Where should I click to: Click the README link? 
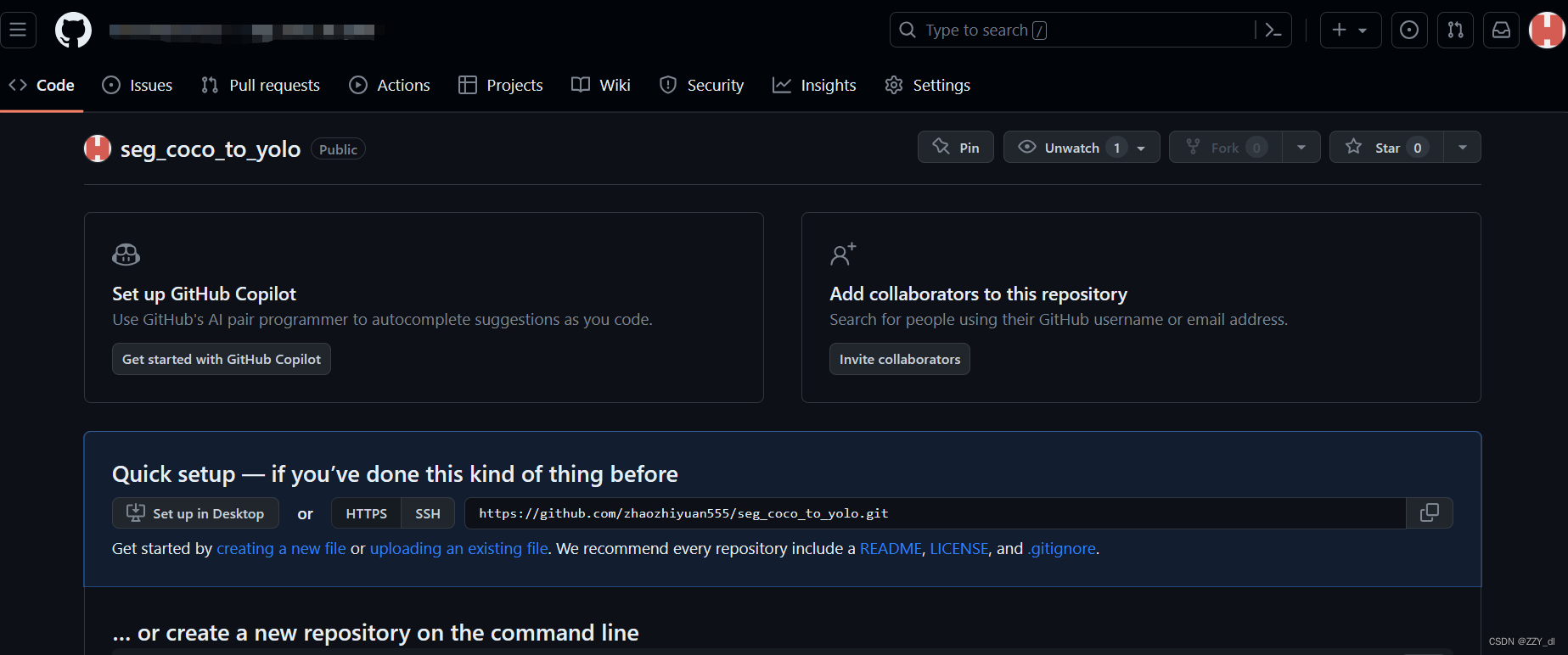point(891,548)
